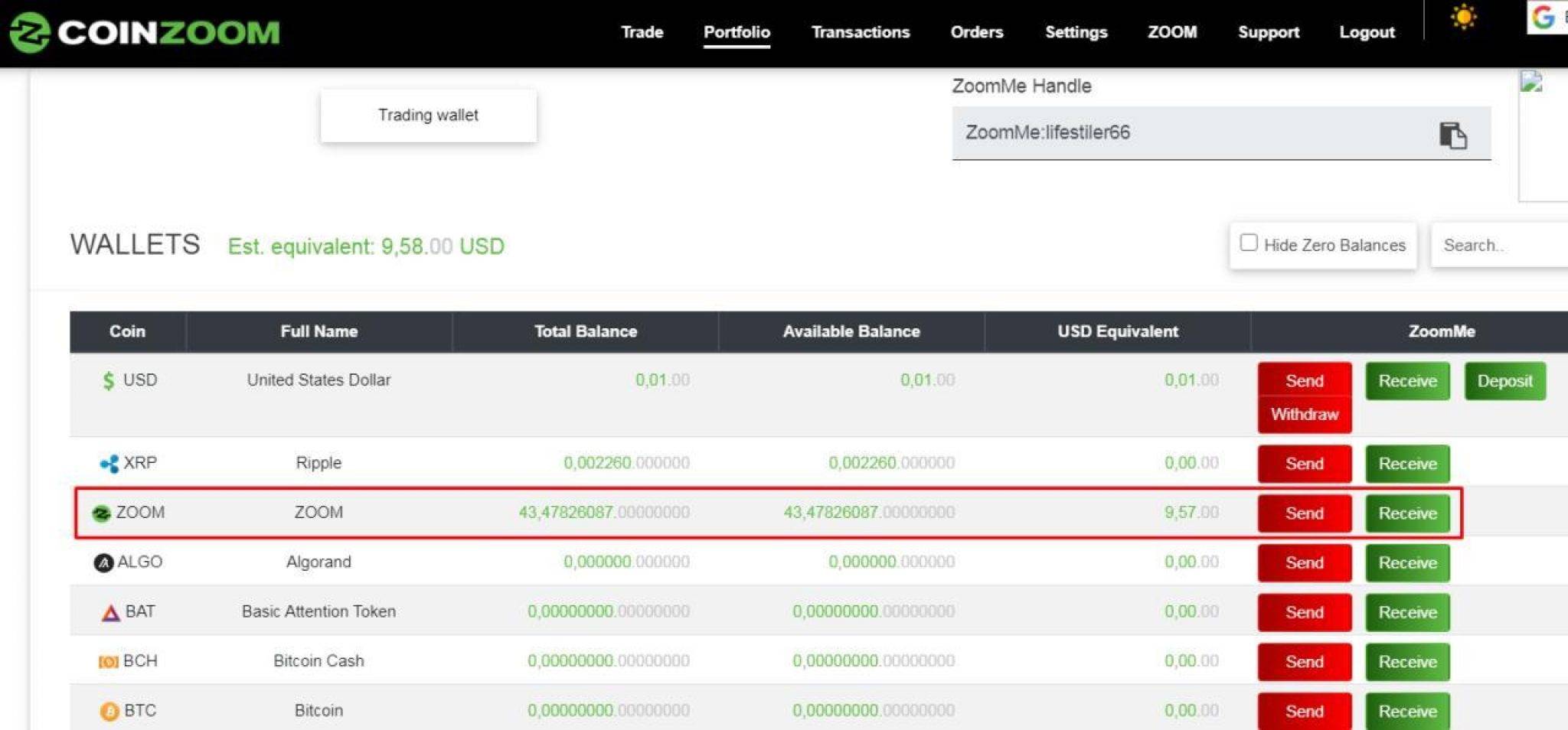Enable Hide Zero Balances checkbox
Image resolution: width=1568 pixels, height=730 pixels.
click(x=1249, y=243)
